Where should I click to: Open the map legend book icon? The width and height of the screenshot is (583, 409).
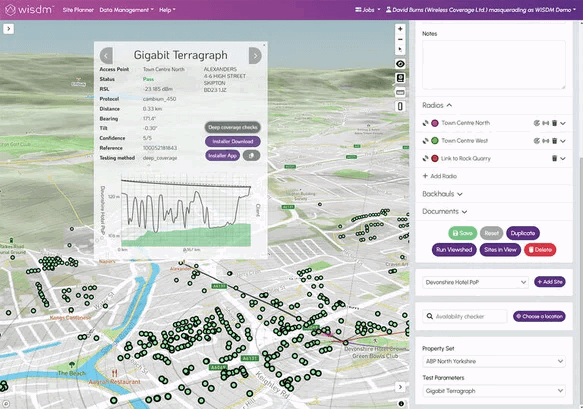tap(400, 78)
